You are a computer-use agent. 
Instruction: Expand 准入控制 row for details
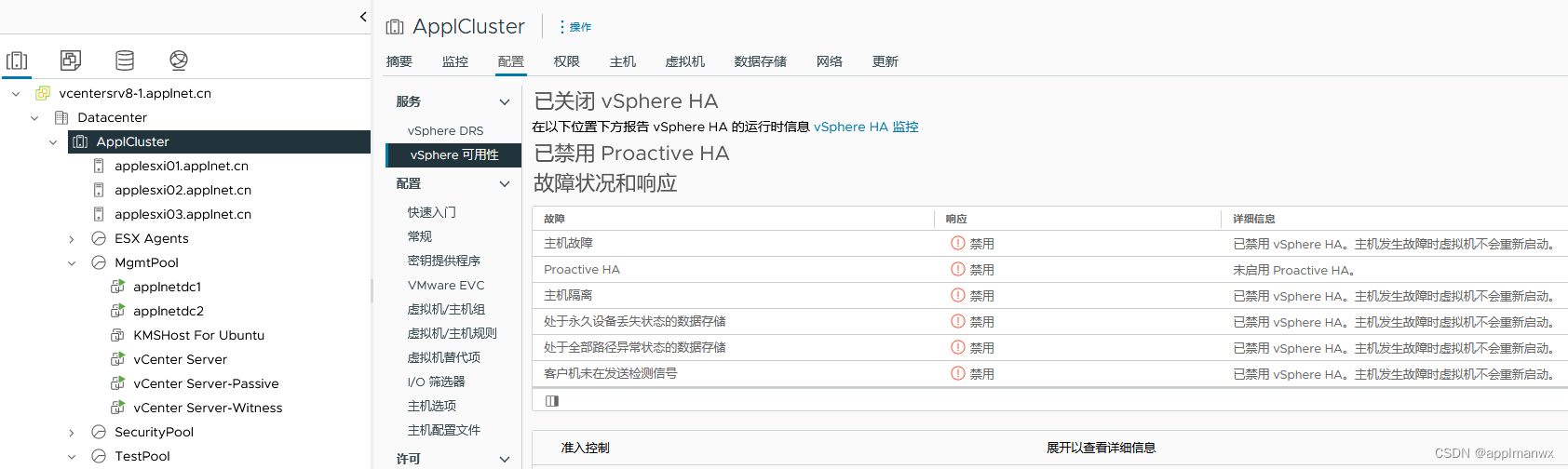point(585,448)
